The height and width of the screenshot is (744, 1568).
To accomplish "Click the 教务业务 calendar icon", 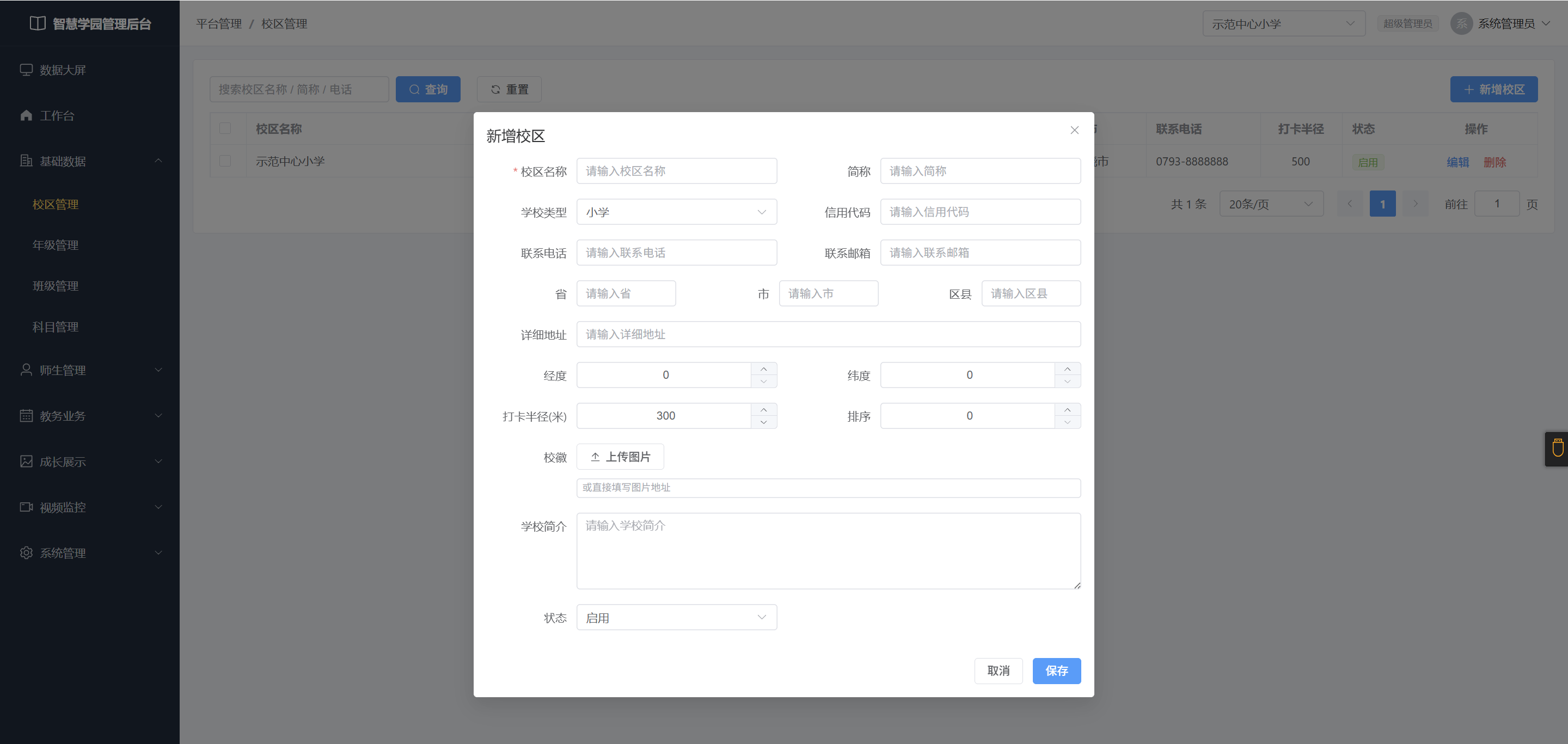I will click(x=26, y=416).
